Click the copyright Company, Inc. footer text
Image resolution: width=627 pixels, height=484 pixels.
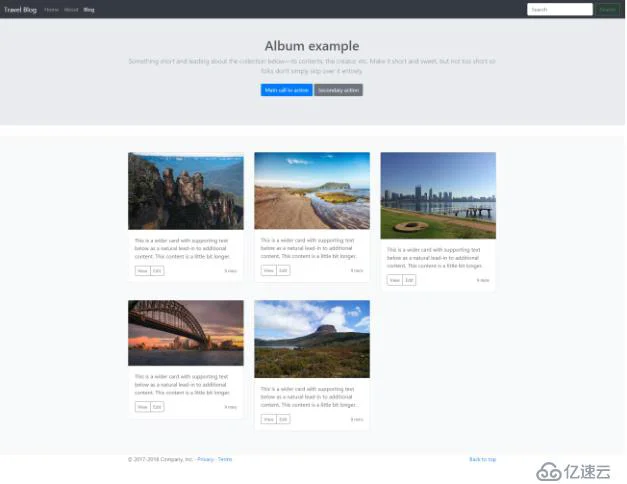pos(160,459)
